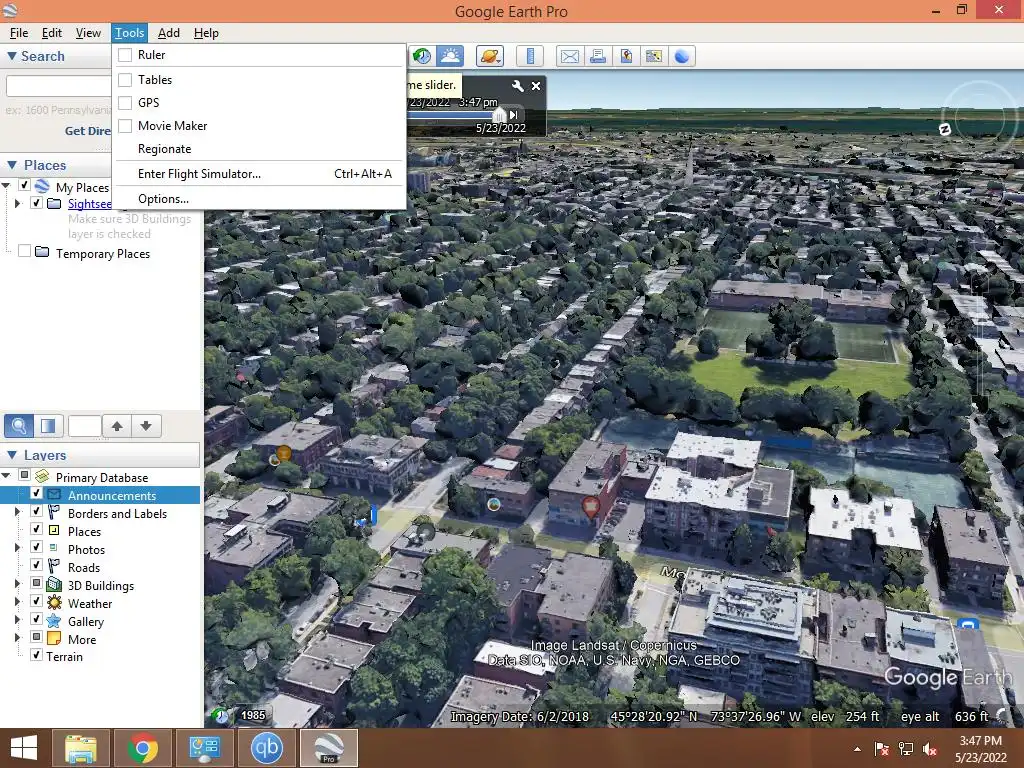
Task: Click the 1985 historical imagery button
Action: click(253, 715)
